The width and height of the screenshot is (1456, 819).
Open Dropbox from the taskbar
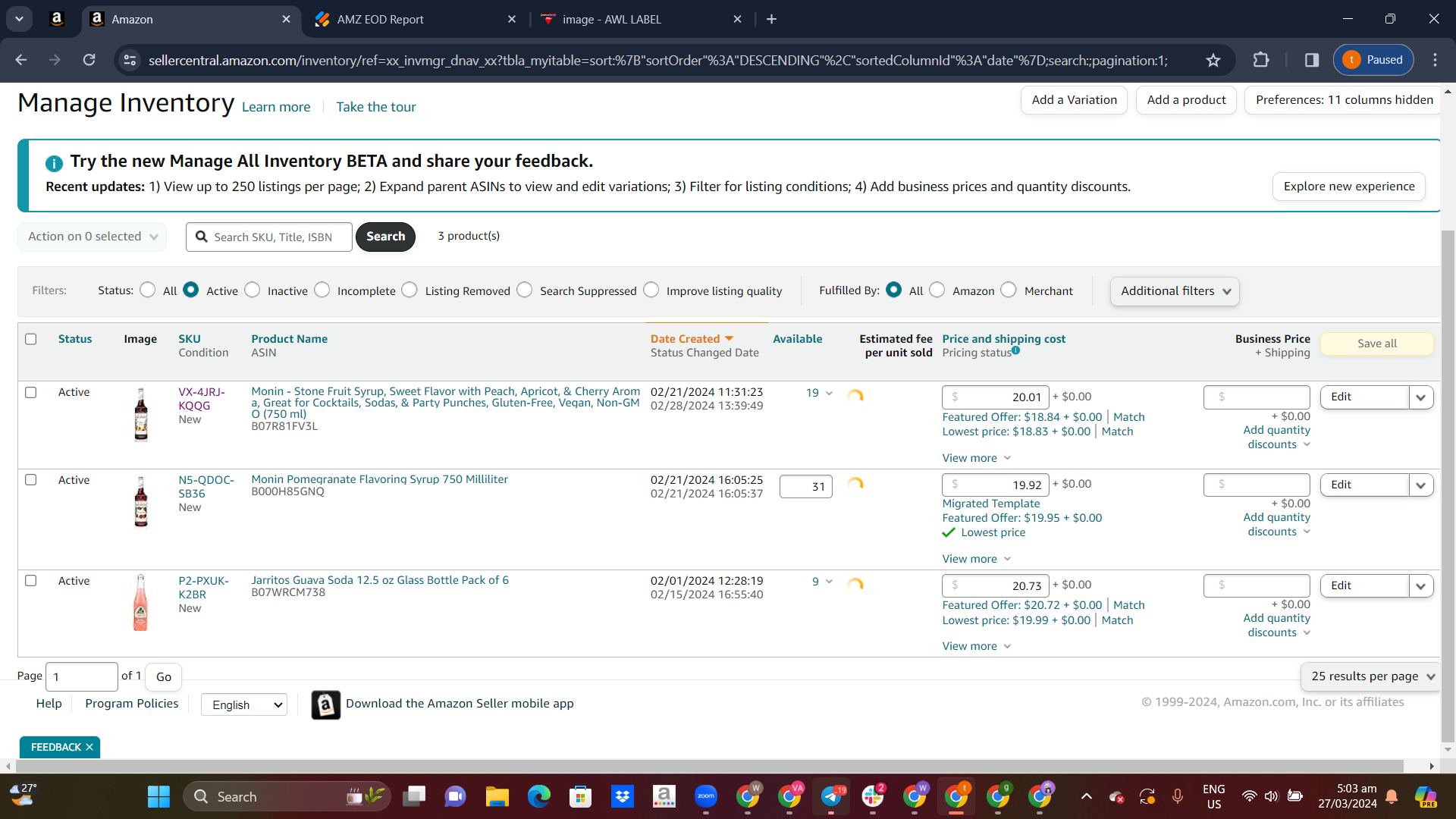coord(623,796)
